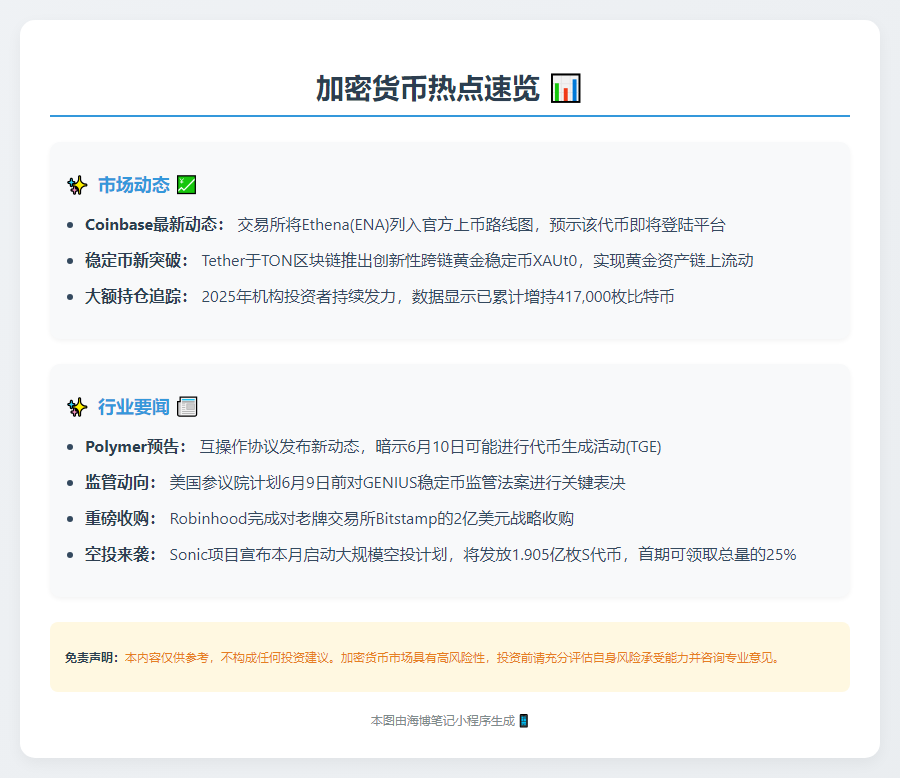
Task: Click the 免责声明 label in yellow box
Action: (92, 658)
